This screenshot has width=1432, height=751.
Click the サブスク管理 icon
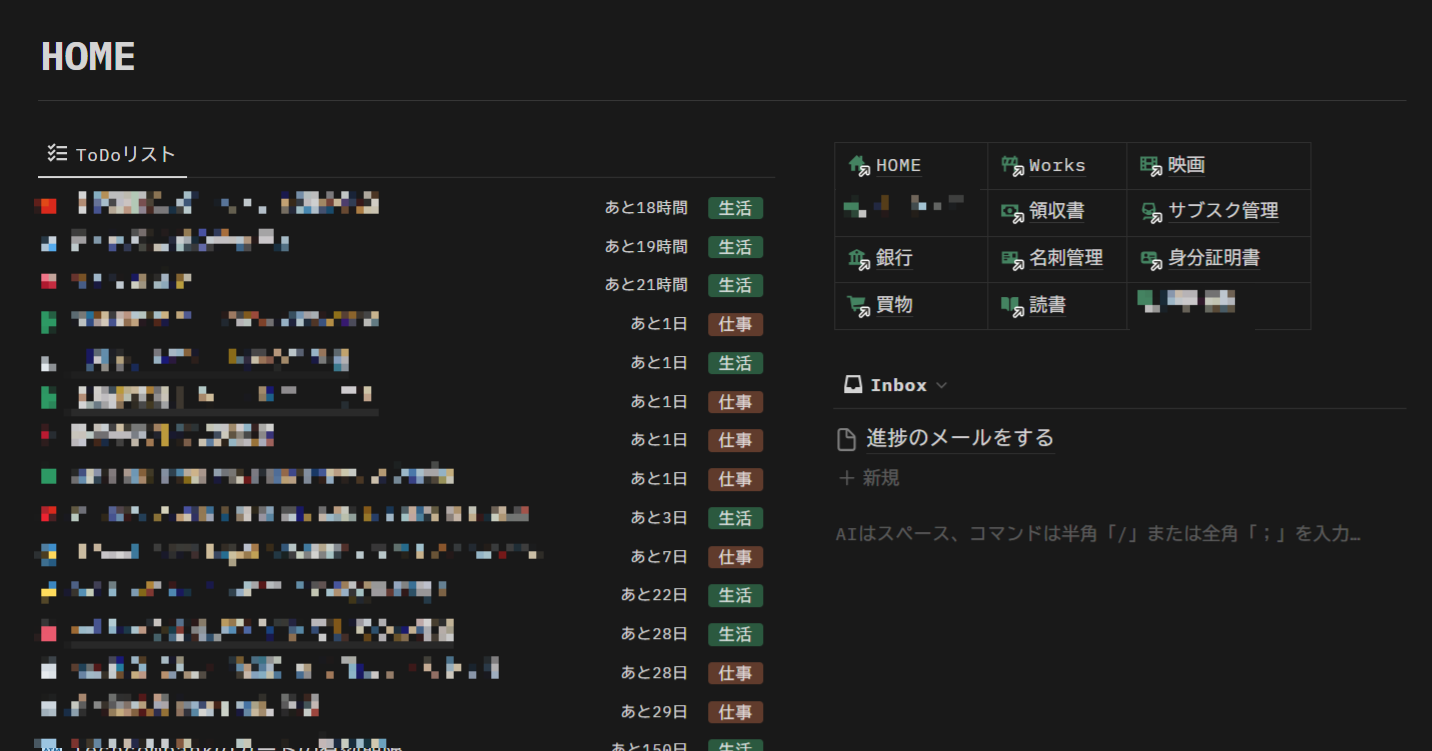pyautogui.click(x=1151, y=212)
